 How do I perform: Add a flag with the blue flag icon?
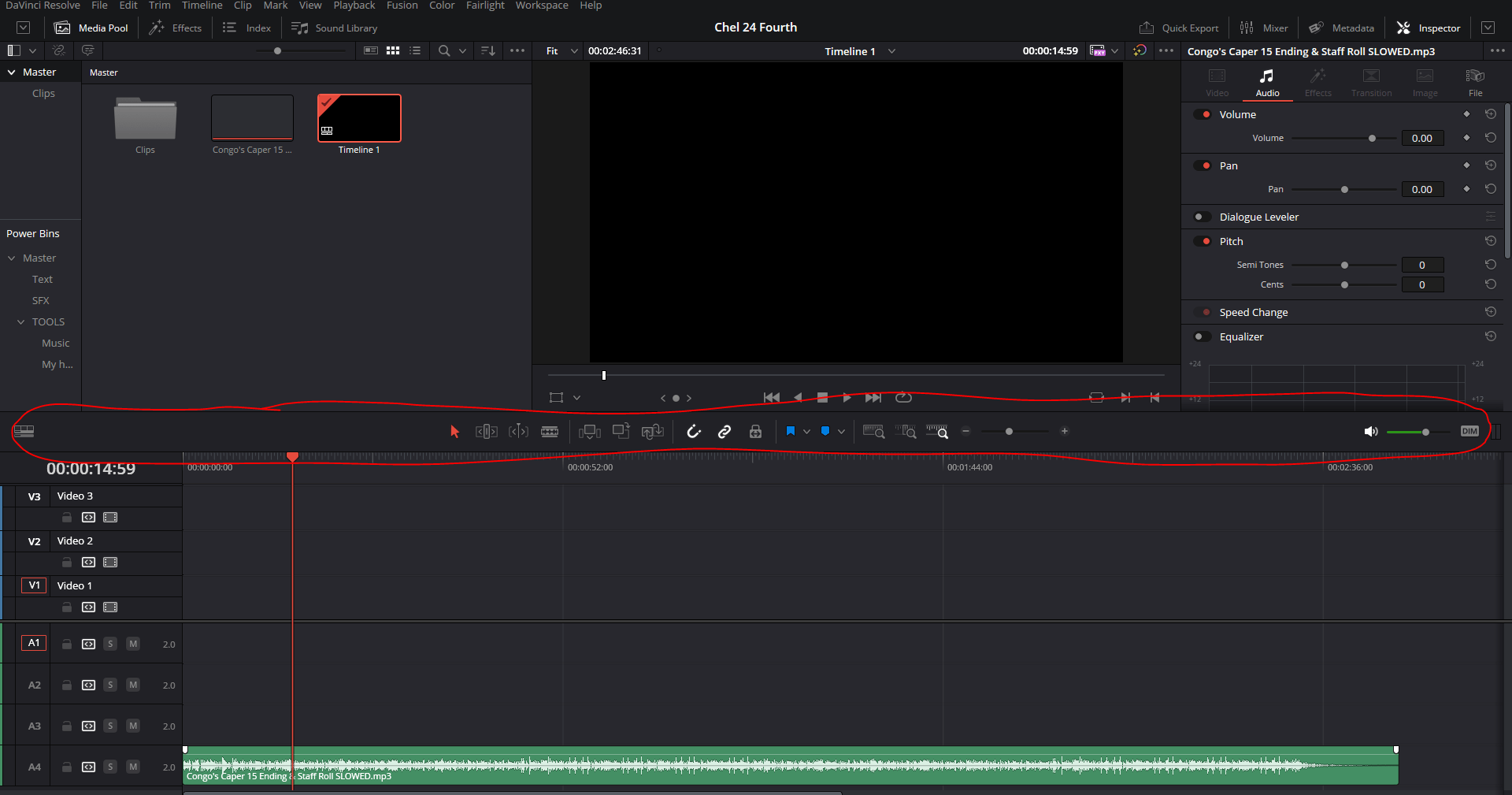(791, 431)
